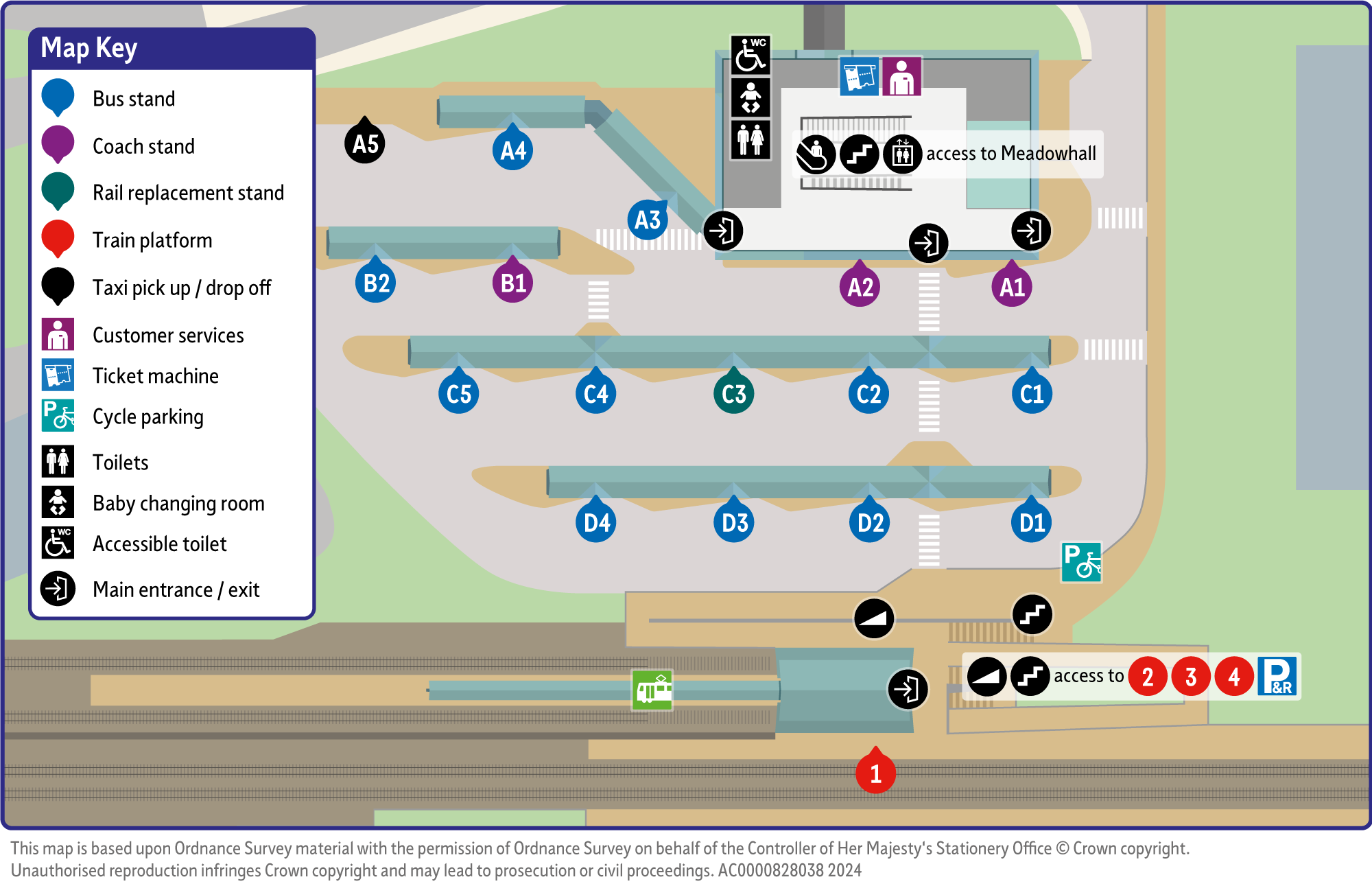Screen dimensions: 1372x886
Task: Click the green tram stop icon
Action: pyautogui.click(x=652, y=690)
